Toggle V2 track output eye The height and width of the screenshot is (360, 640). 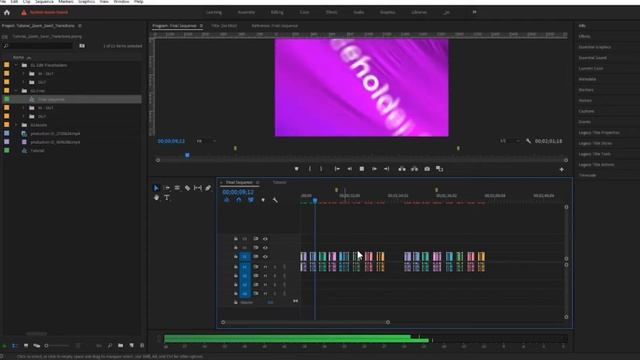265,248
